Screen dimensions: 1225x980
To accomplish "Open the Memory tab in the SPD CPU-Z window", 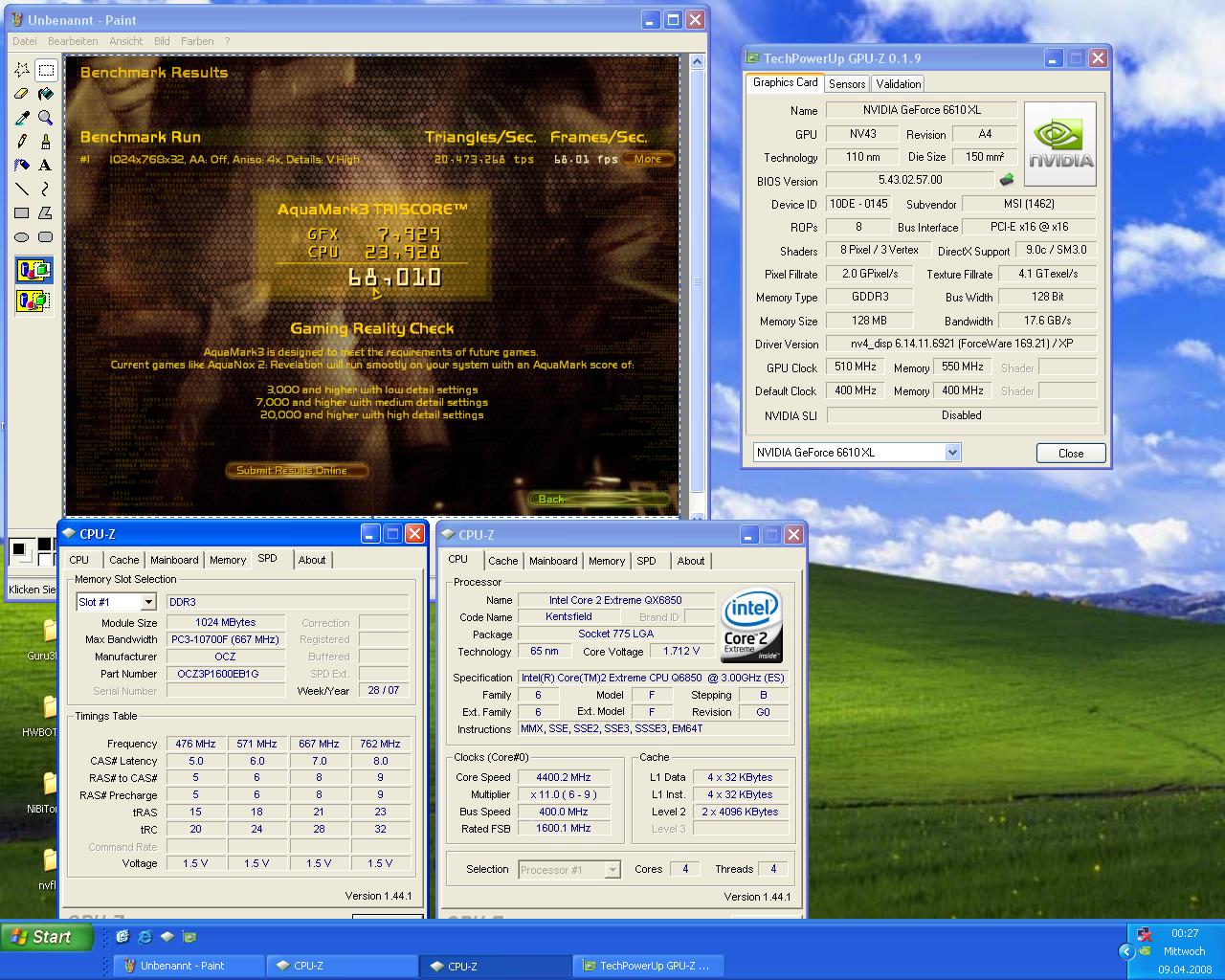I will [228, 560].
